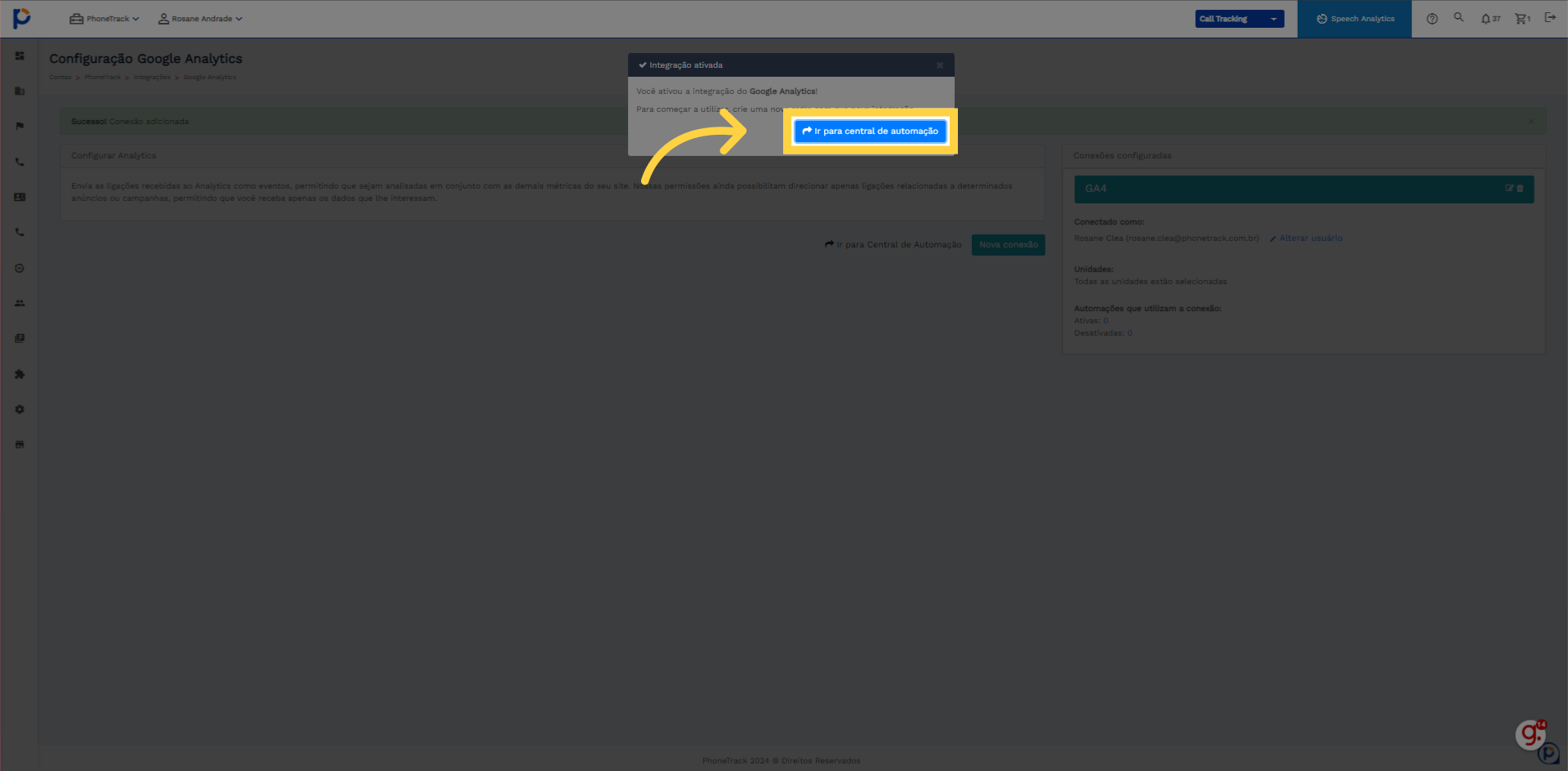Click Integrações breadcrumb link
The width and height of the screenshot is (1568, 771).
152,78
